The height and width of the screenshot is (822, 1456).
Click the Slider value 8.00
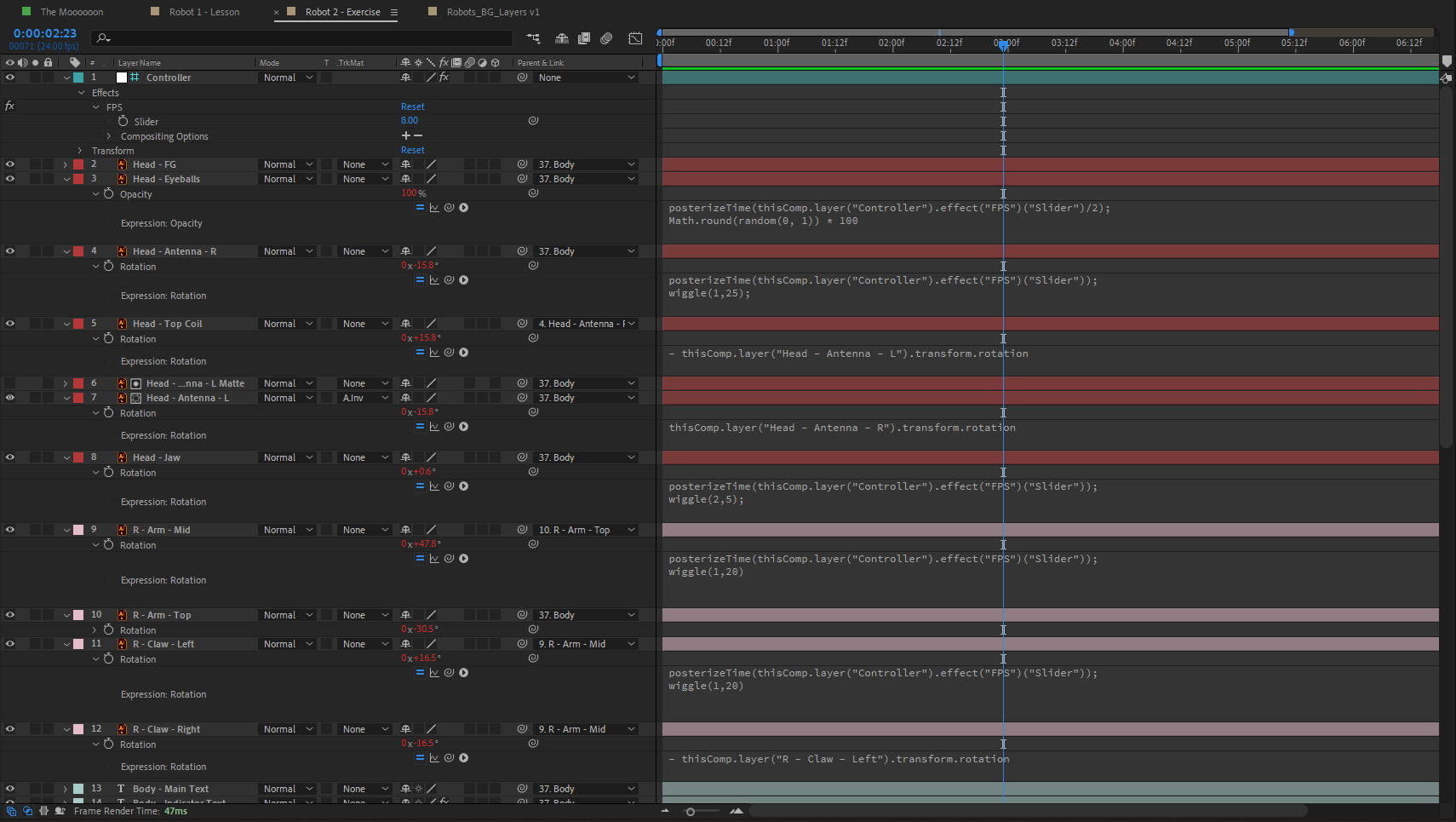click(410, 121)
